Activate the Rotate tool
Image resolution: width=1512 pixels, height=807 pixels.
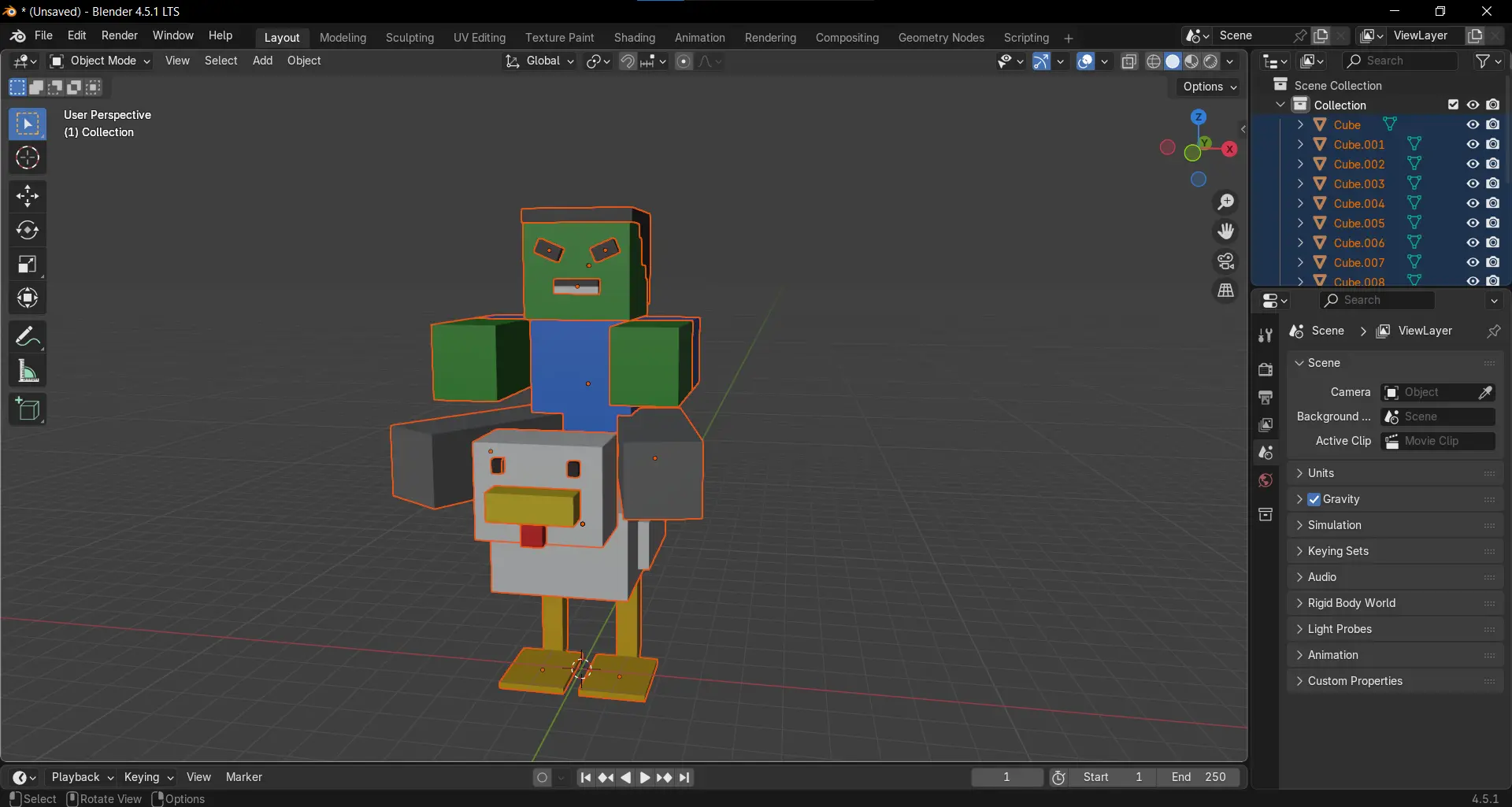coord(28,230)
